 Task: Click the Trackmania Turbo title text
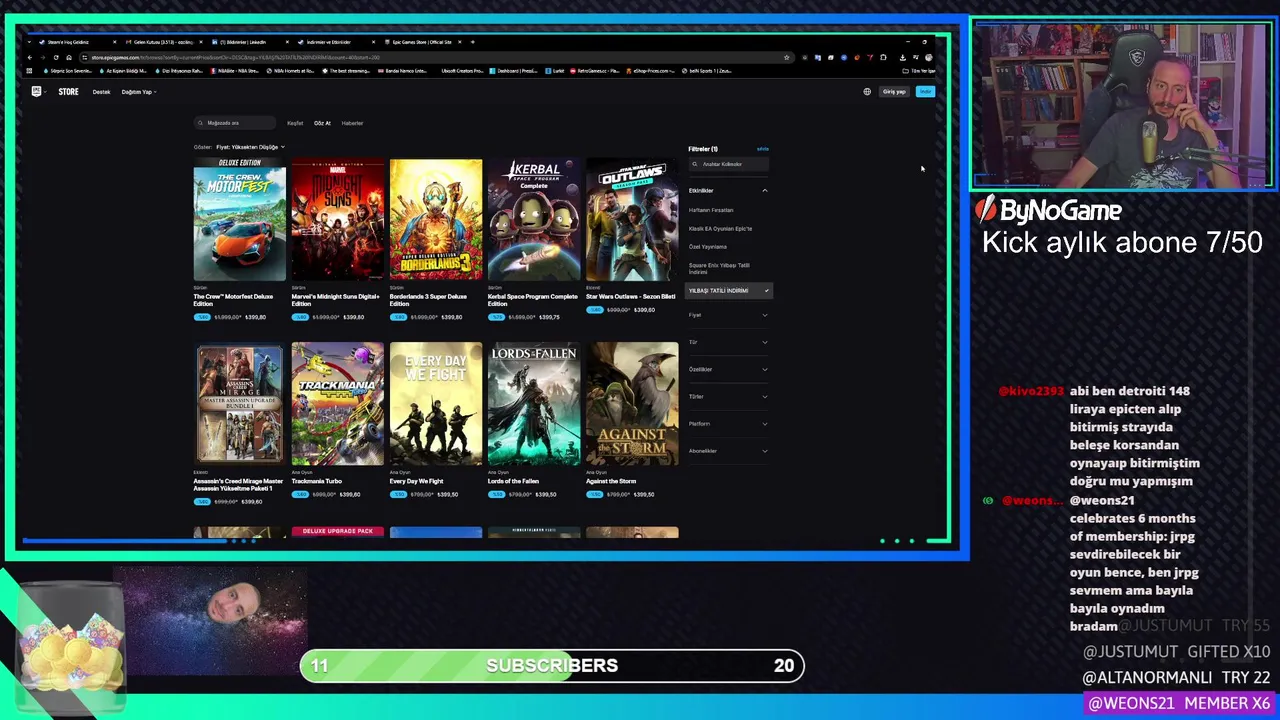coord(317,481)
